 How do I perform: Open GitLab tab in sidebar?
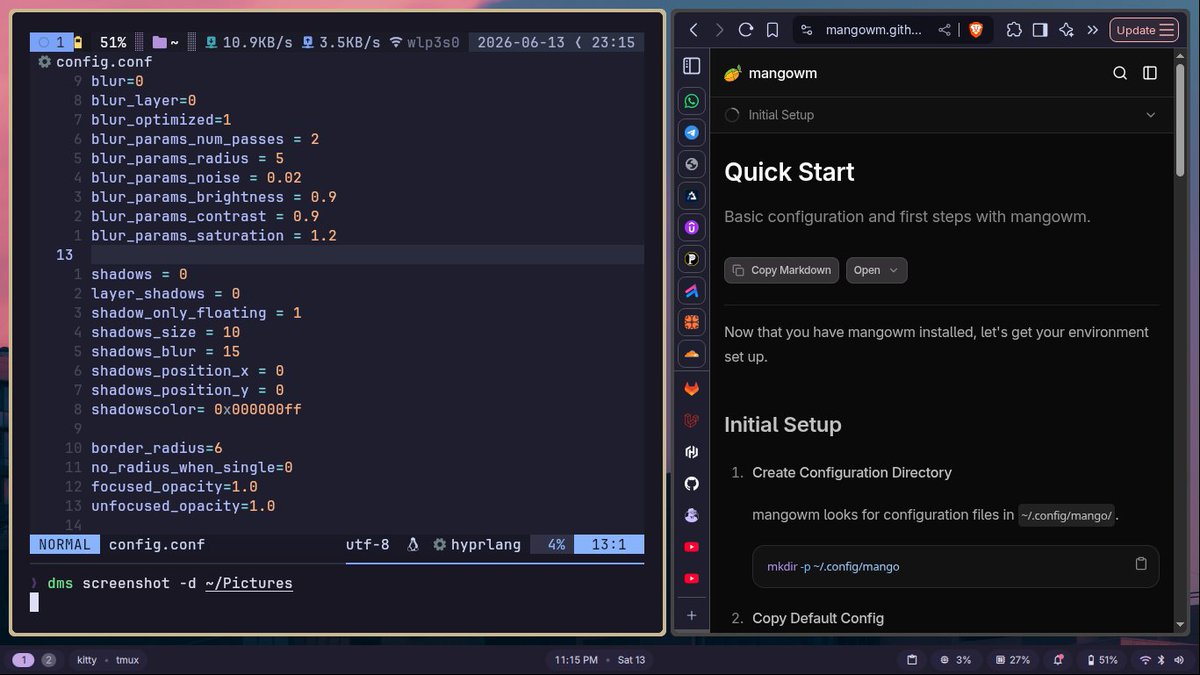tap(691, 388)
